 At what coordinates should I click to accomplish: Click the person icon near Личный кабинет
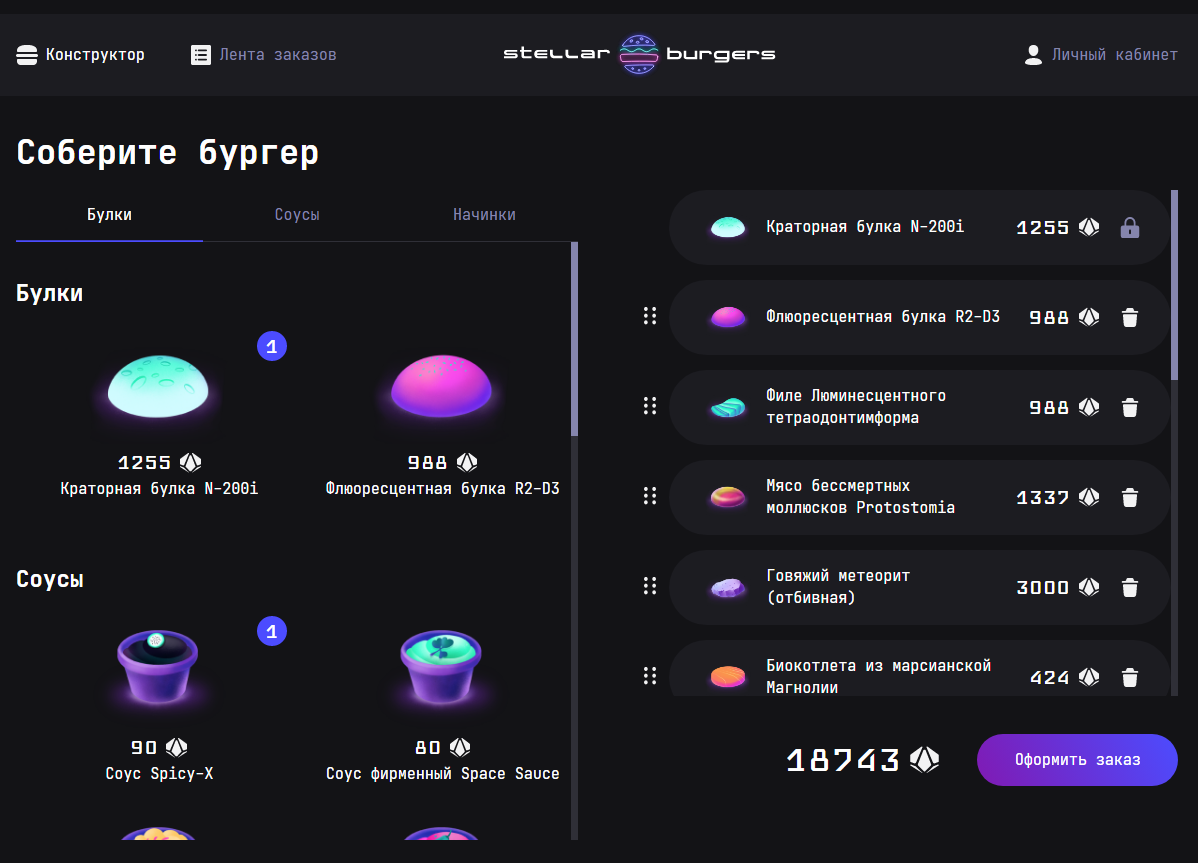pos(1032,55)
